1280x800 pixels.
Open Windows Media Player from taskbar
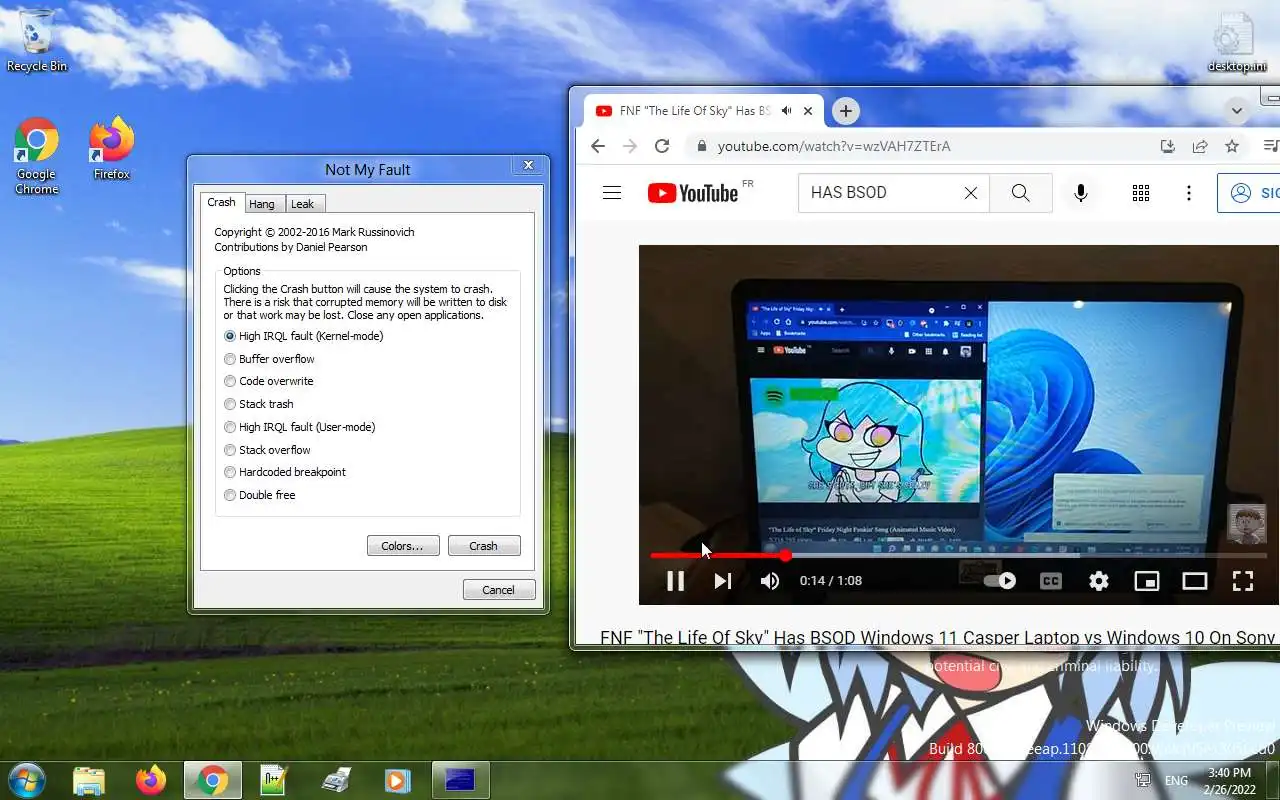397,780
